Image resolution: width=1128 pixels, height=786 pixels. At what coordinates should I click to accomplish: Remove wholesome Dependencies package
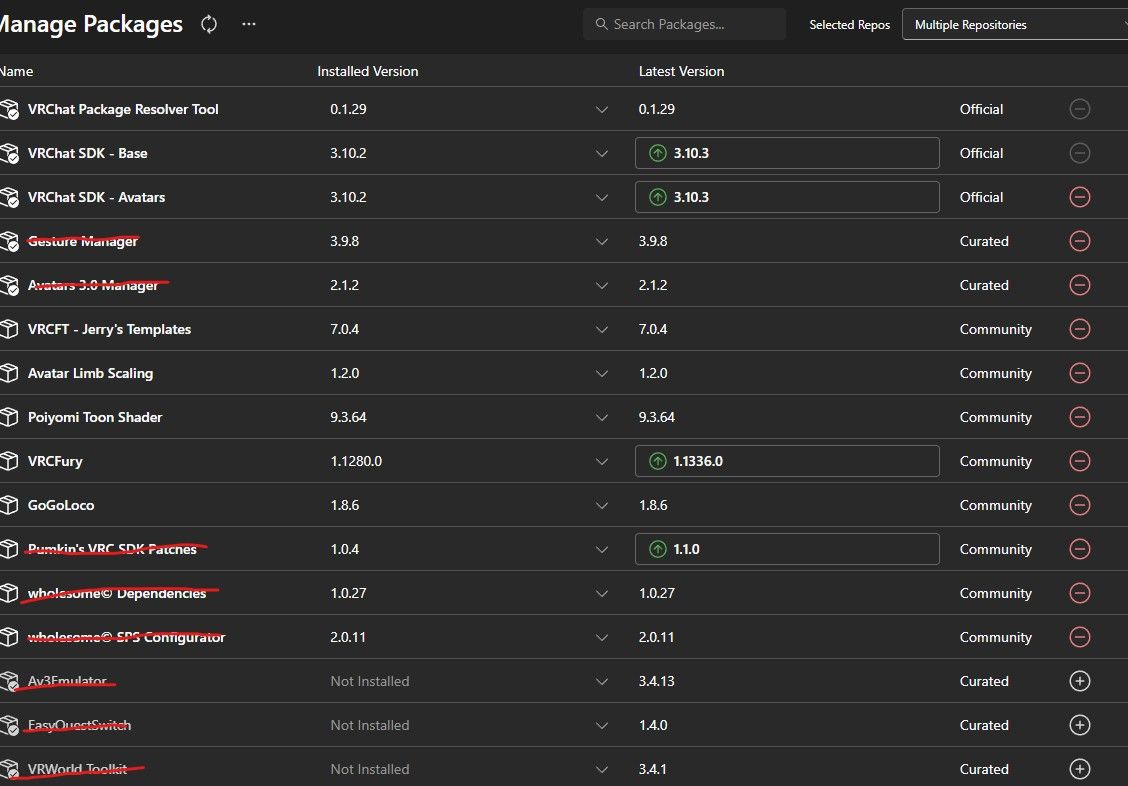1079,593
